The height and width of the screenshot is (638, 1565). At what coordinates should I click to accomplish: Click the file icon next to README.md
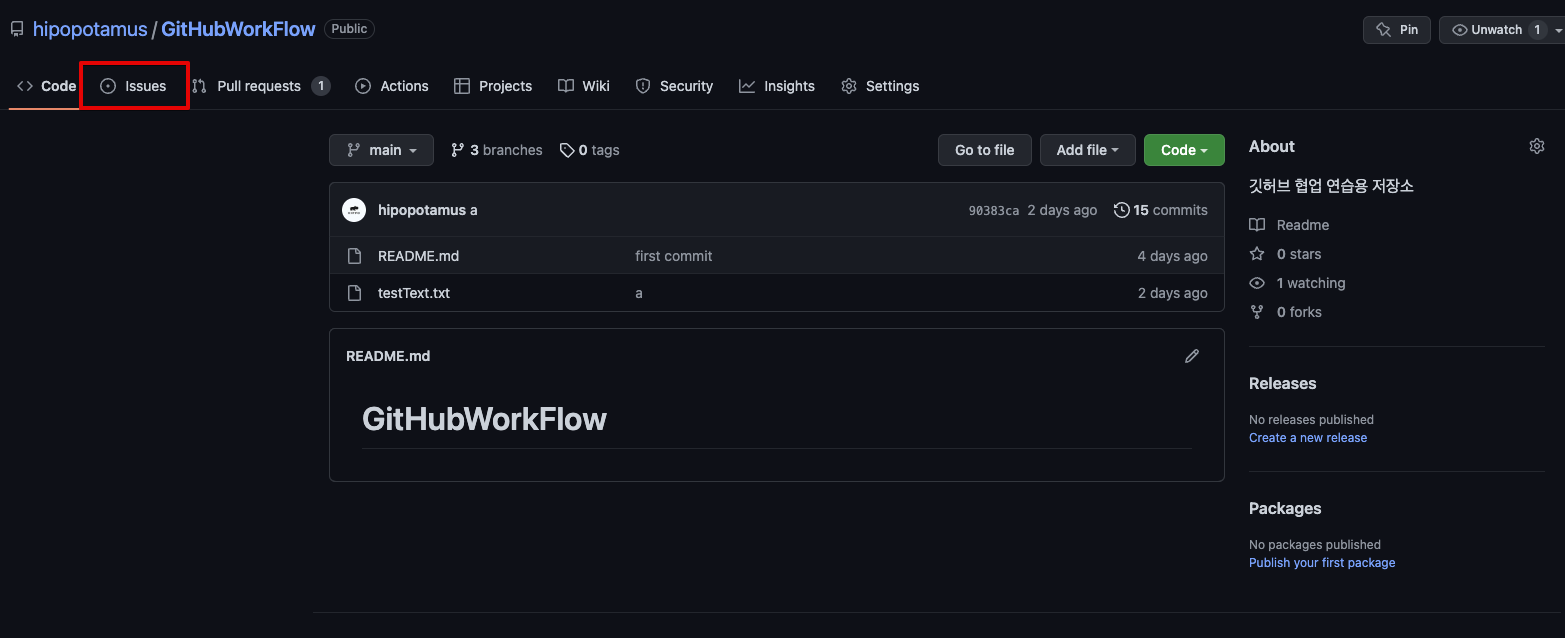354,256
